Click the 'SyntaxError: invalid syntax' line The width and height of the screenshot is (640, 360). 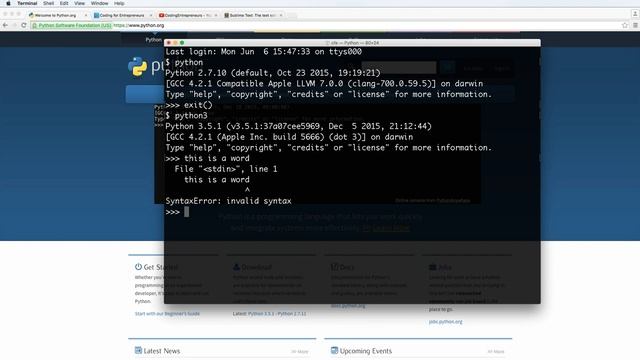pyautogui.click(x=229, y=201)
